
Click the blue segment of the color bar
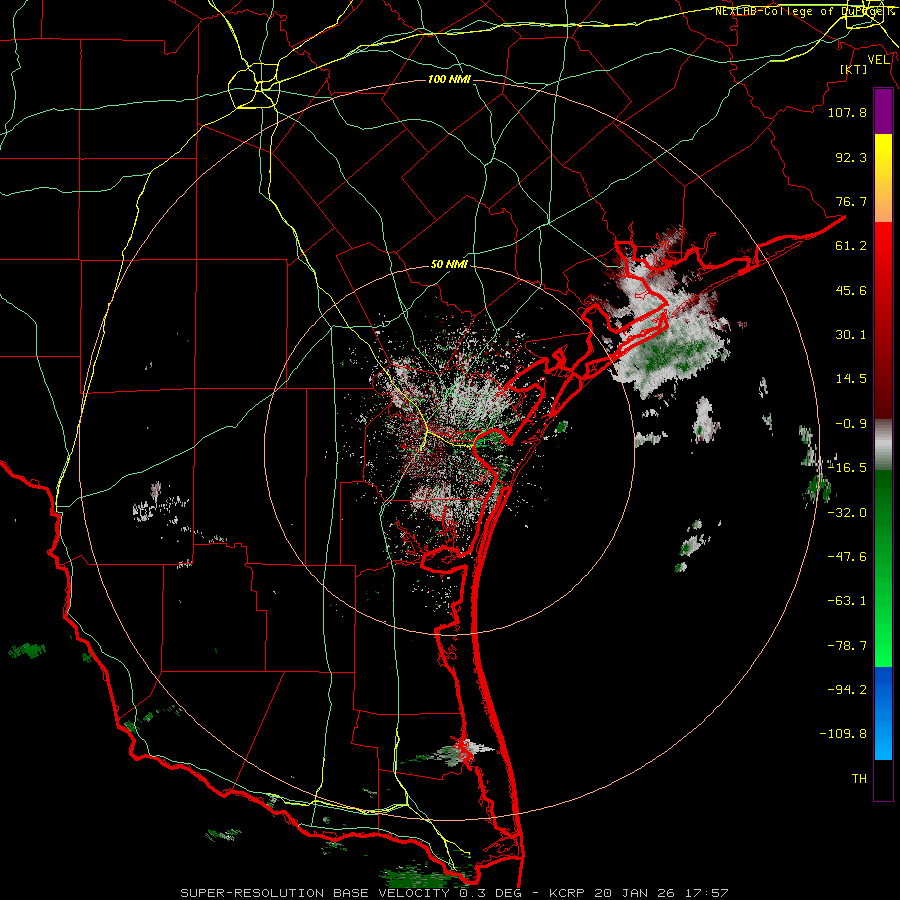(x=883, y=713)
